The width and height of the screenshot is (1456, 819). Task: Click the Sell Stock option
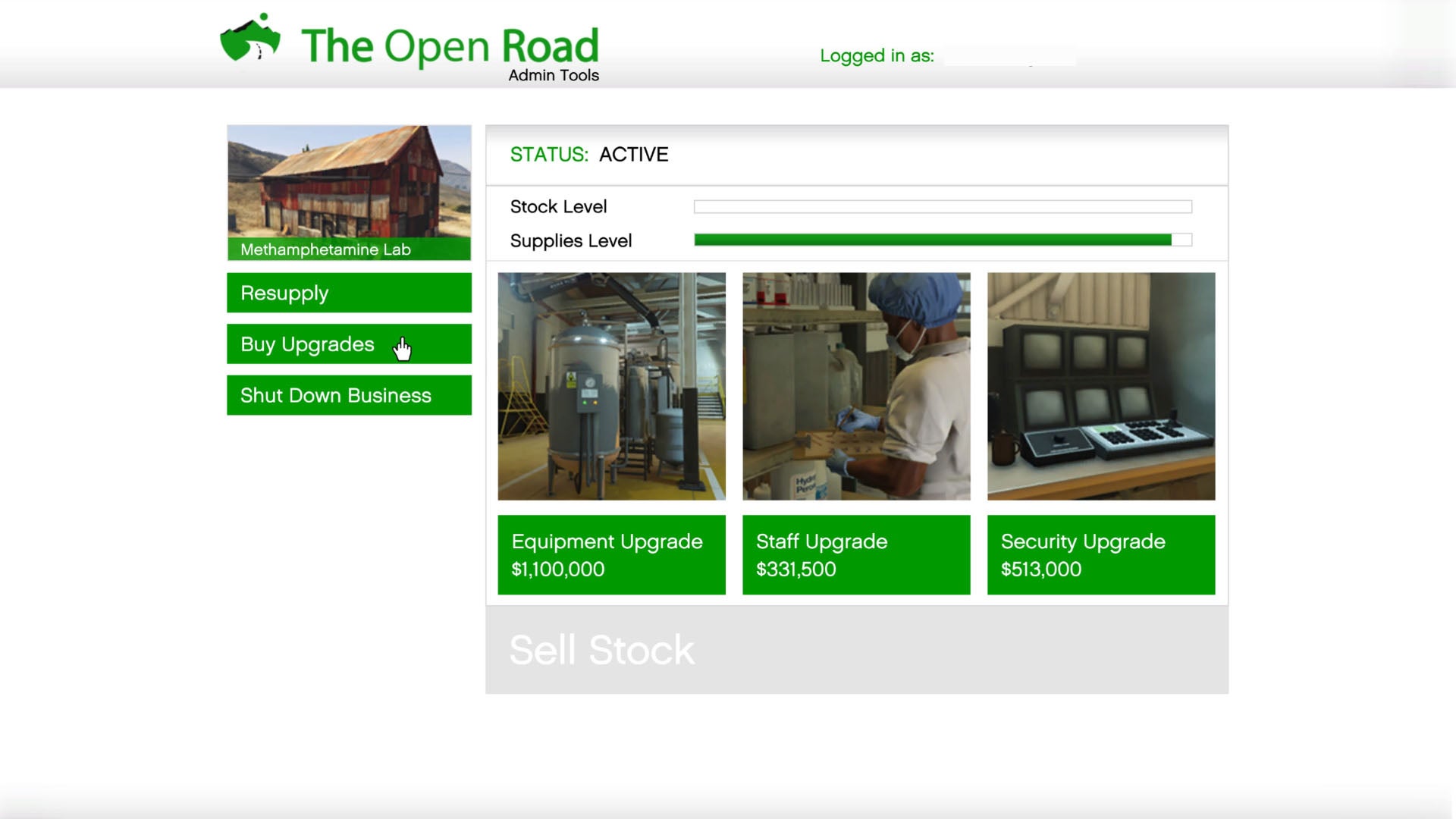(603, 649)
